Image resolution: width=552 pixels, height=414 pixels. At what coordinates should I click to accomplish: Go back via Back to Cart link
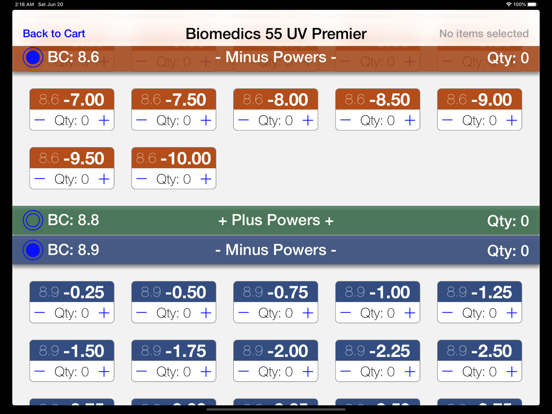coord(54,33)
